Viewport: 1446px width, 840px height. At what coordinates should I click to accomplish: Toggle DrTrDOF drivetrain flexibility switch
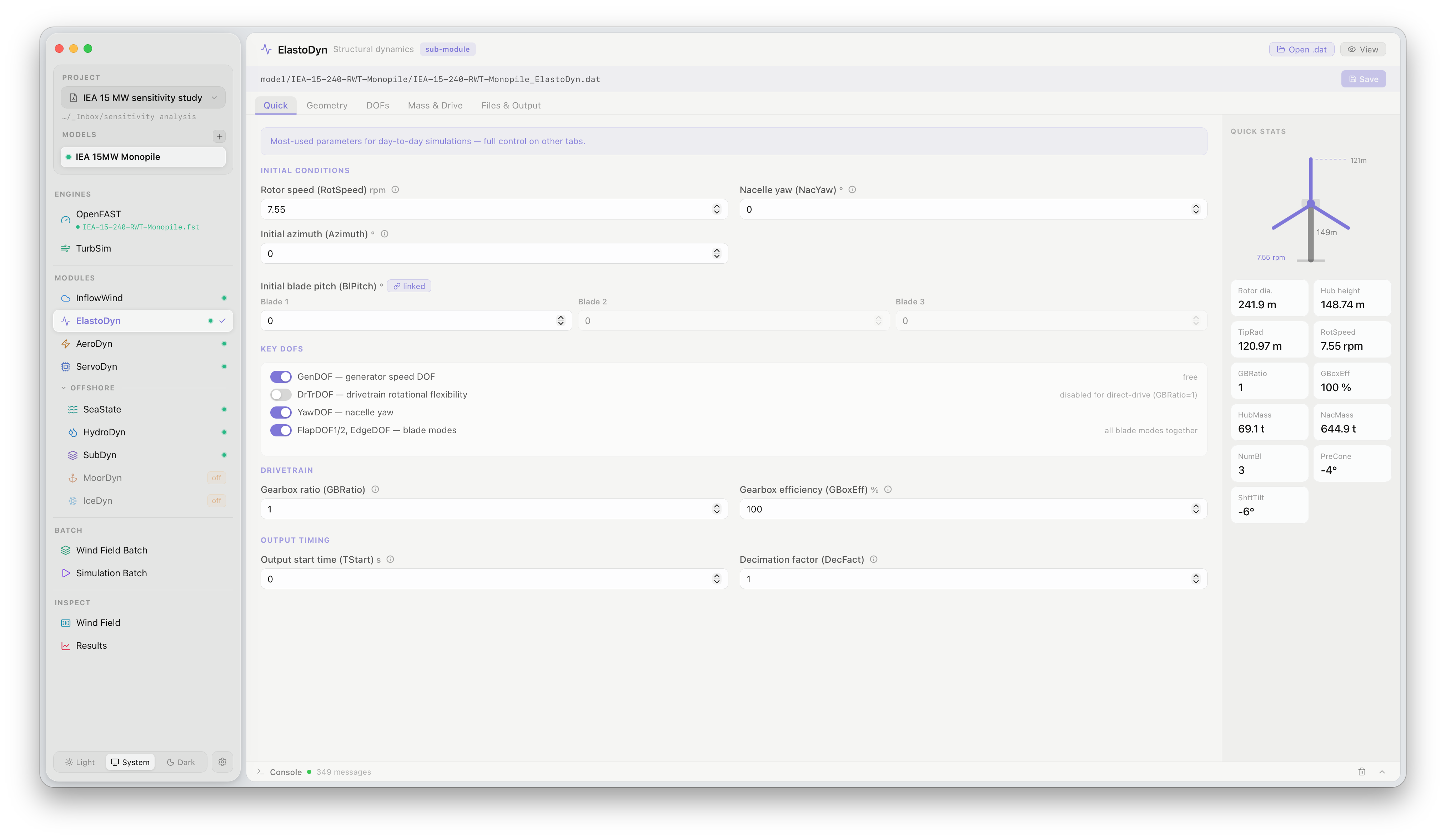[281, 394]
